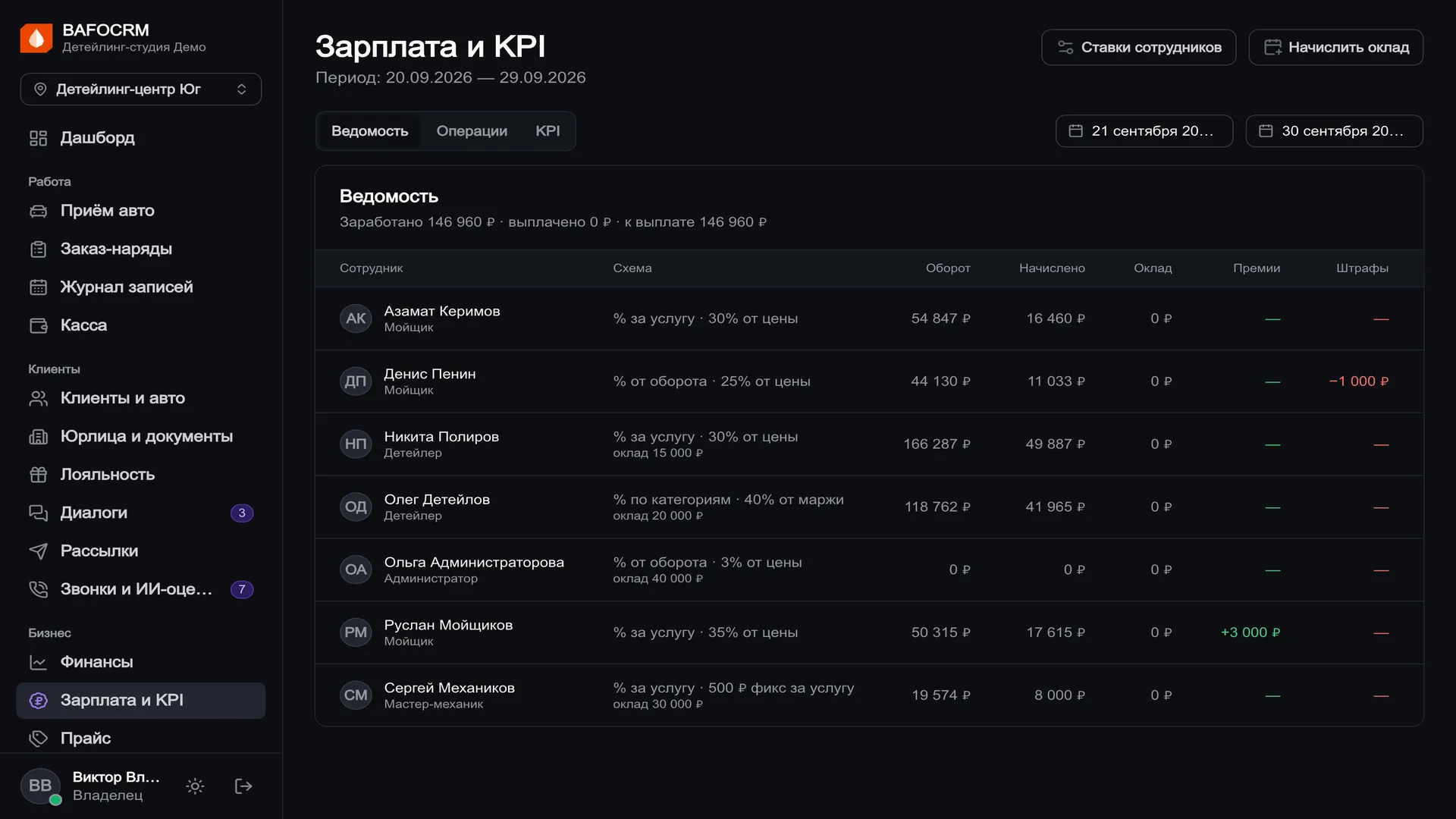The image size is (1456, 819).
Task: Select the Ведомость tab
Action: click(x=369, y=131)
